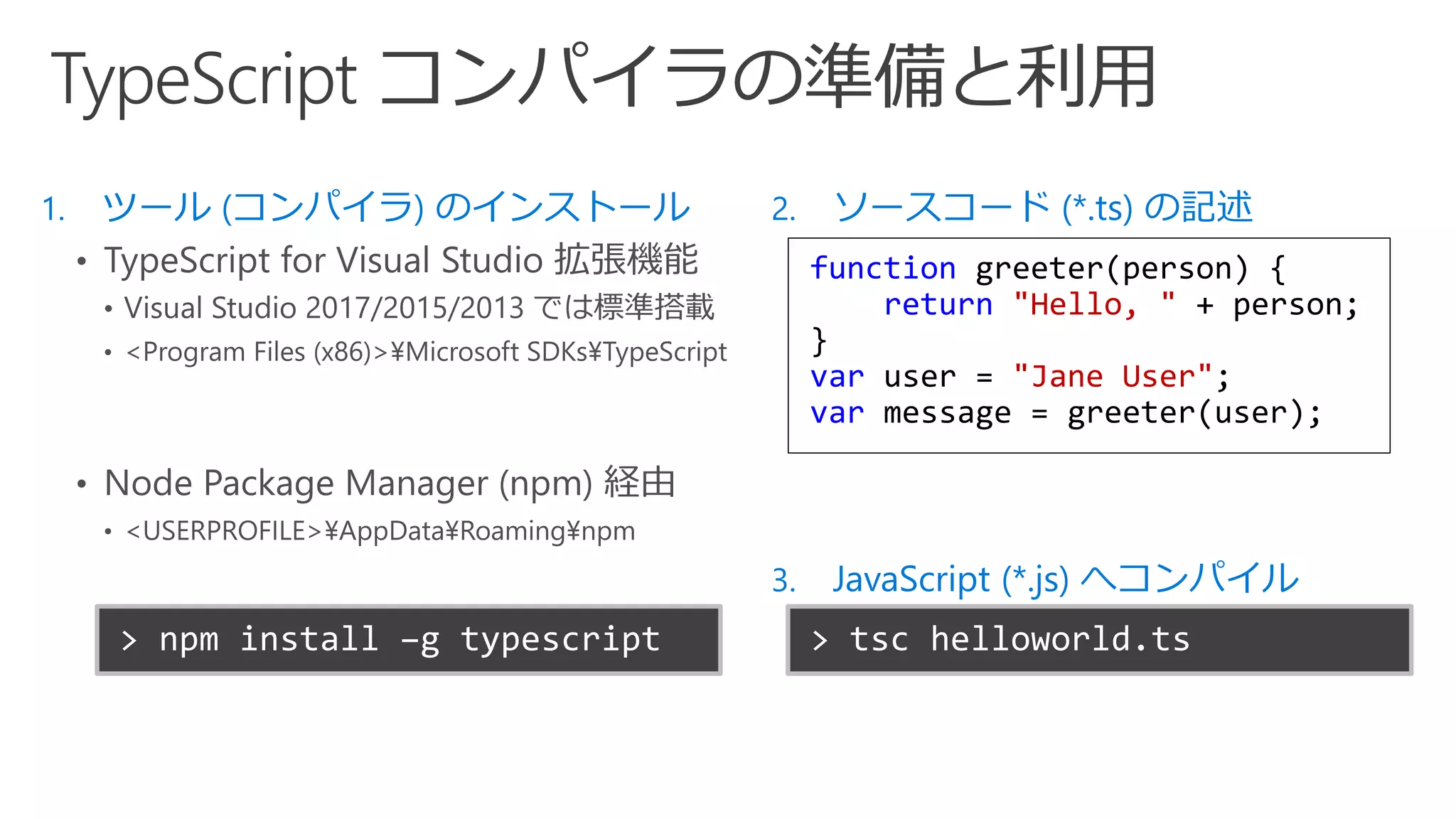Image resolution: width=1456 pixels, height=819 pixels.
Task: Click the closing brace line in the code box
Action: 819,341
